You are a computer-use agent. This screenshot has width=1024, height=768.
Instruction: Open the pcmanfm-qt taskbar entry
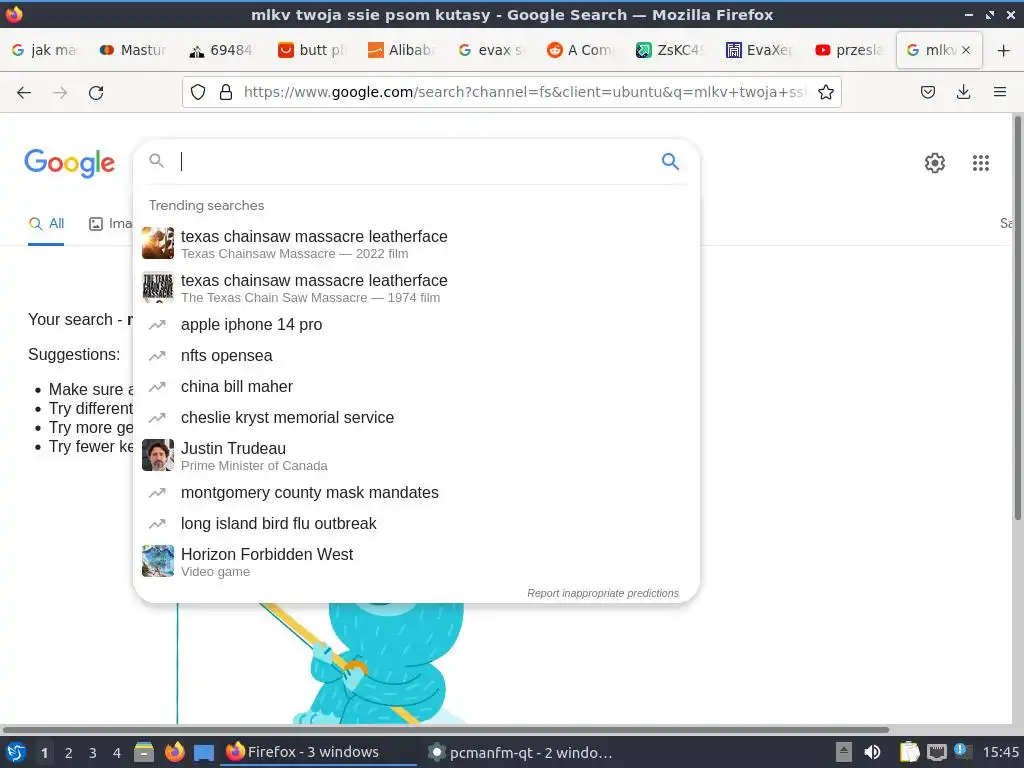point(520,752)
